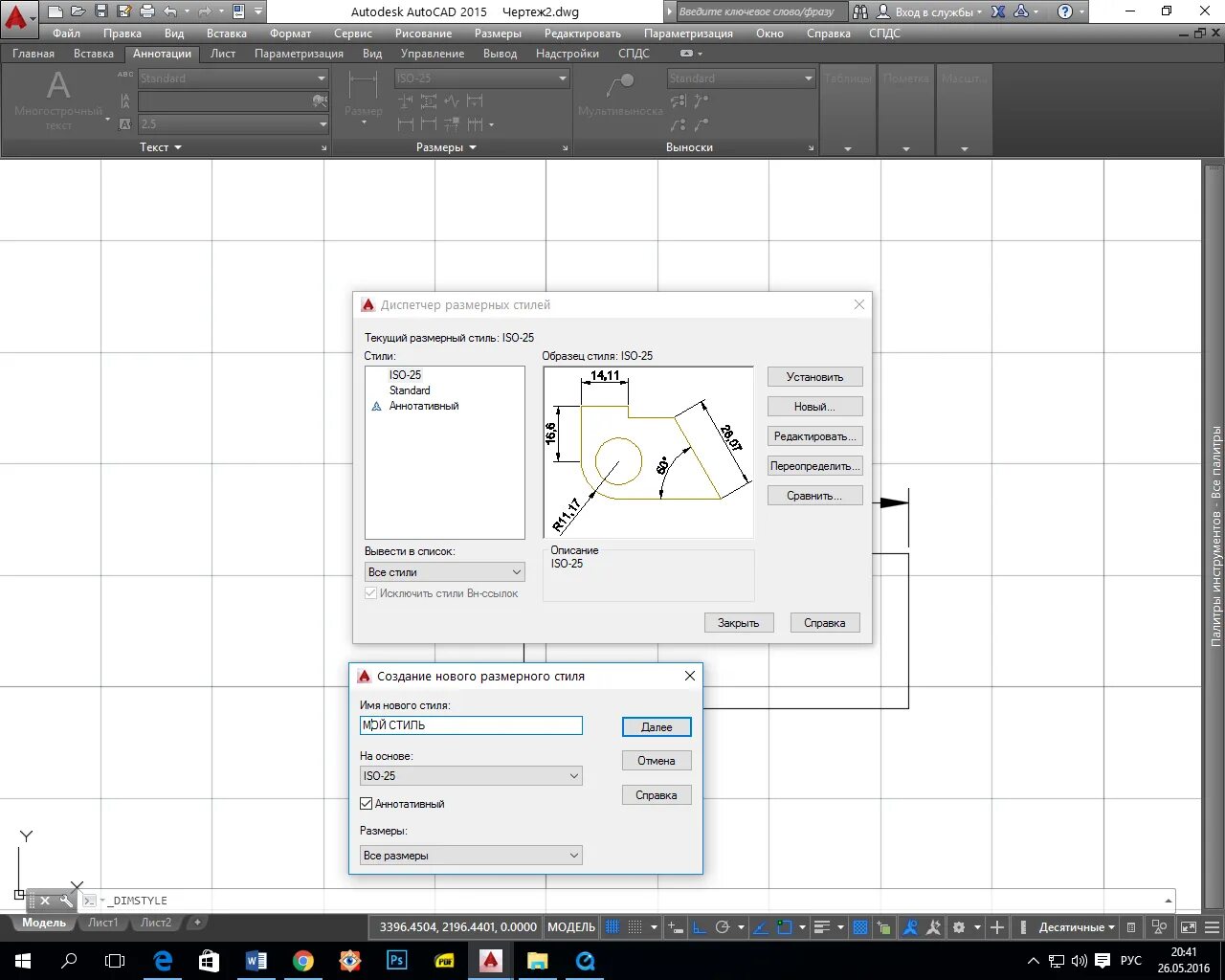Open the ISO-25 dimension style ribbon dropdown

(x=482, y=78)
